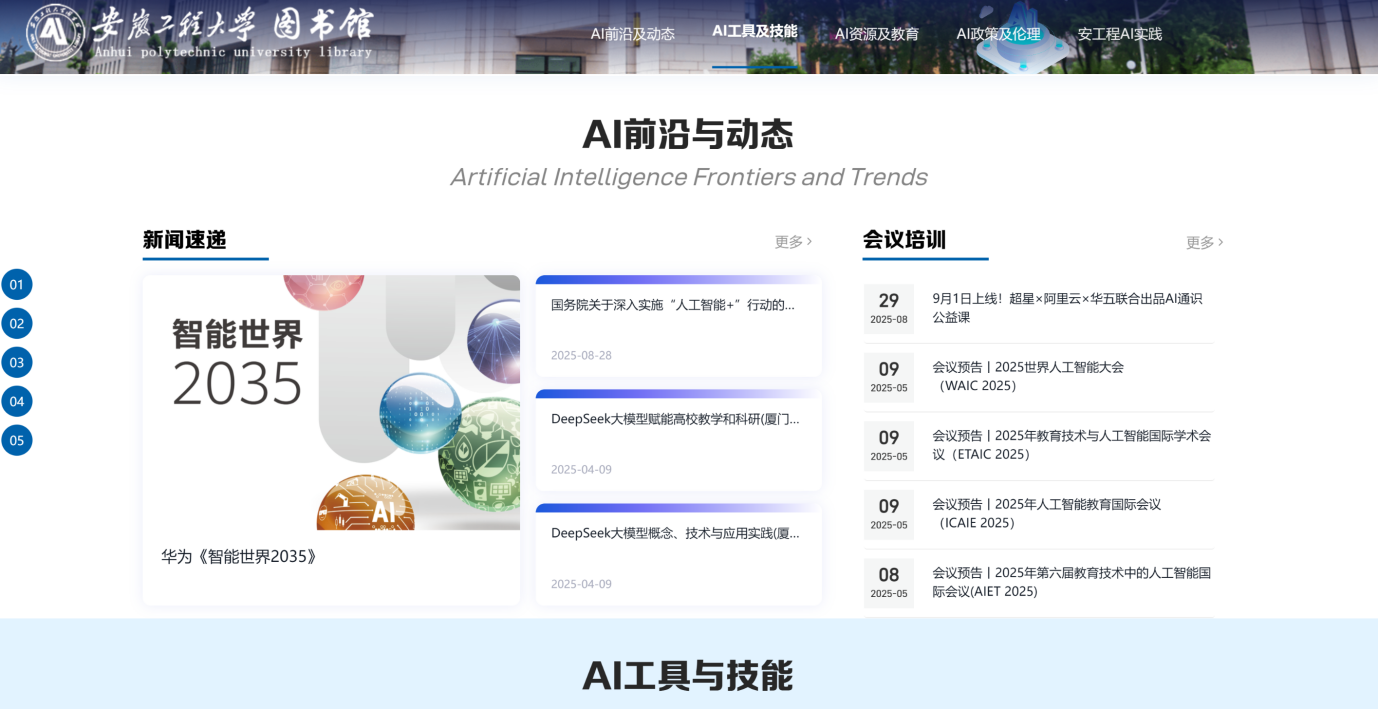1378x709 pixels.
Task: Go to AI资源及教育 menu item
Action: pos(876,34)
